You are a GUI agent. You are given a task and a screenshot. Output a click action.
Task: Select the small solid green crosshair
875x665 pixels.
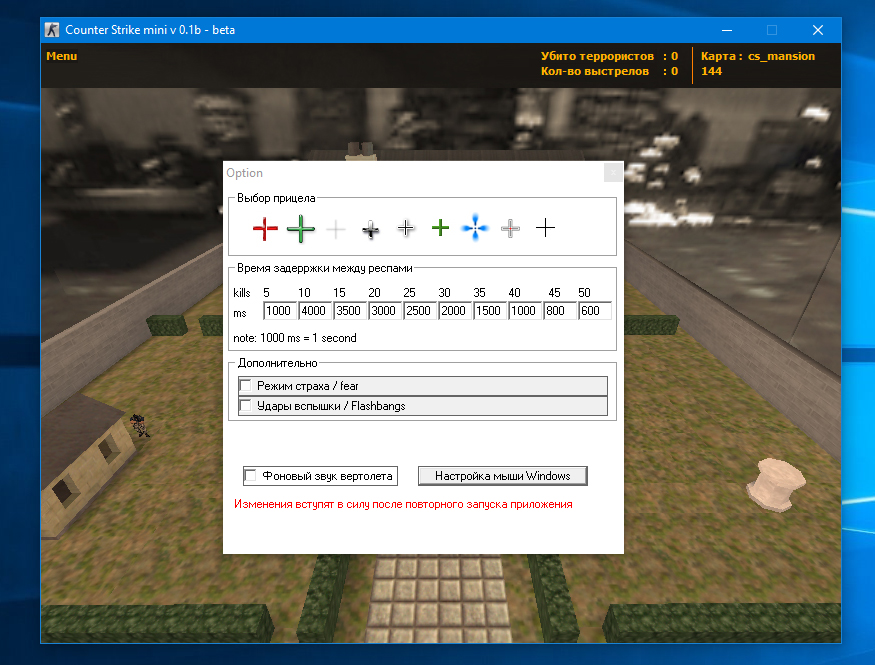coord(440,229)
